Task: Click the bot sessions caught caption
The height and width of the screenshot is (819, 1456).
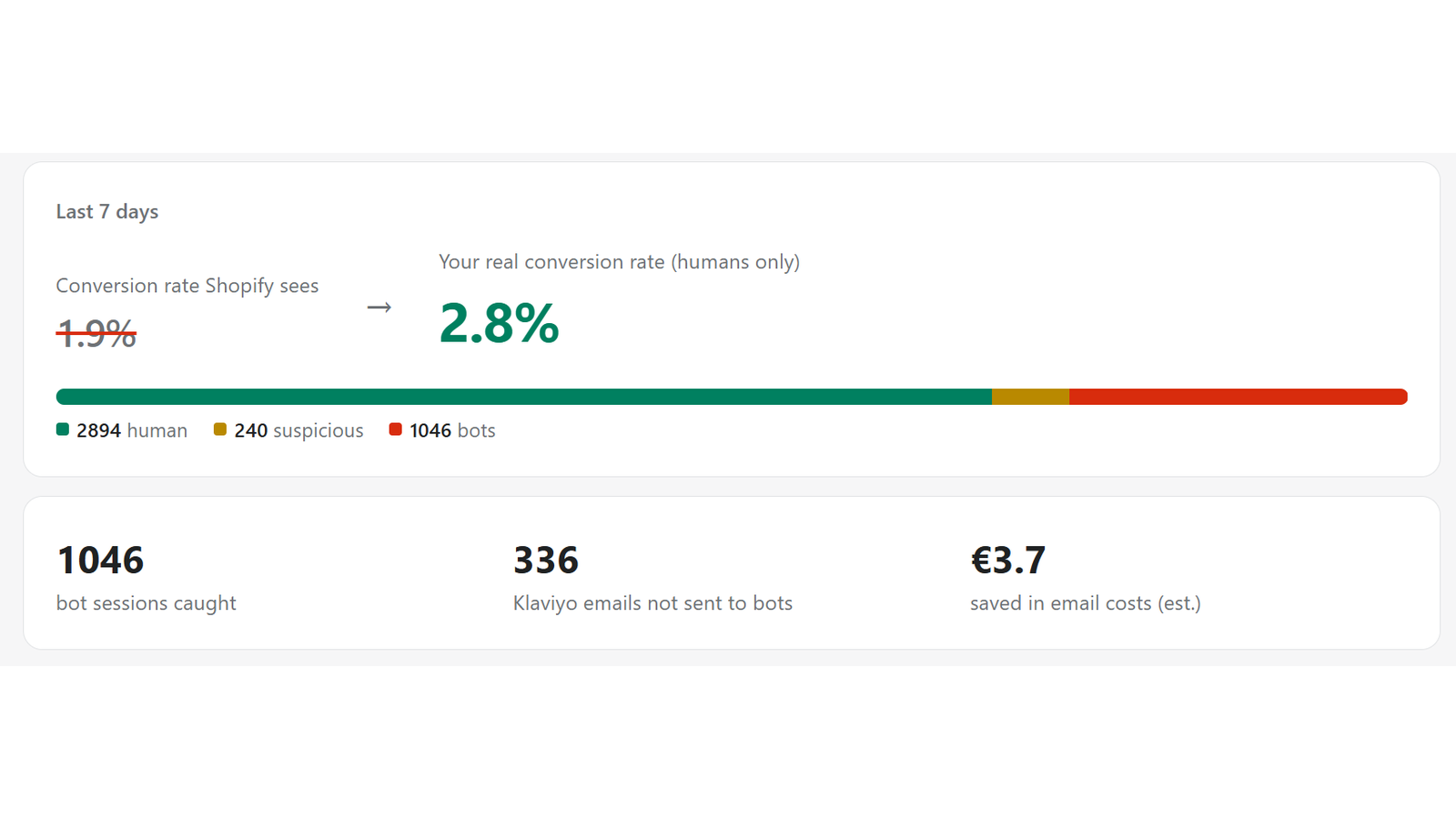Action: tap(146, 603)
